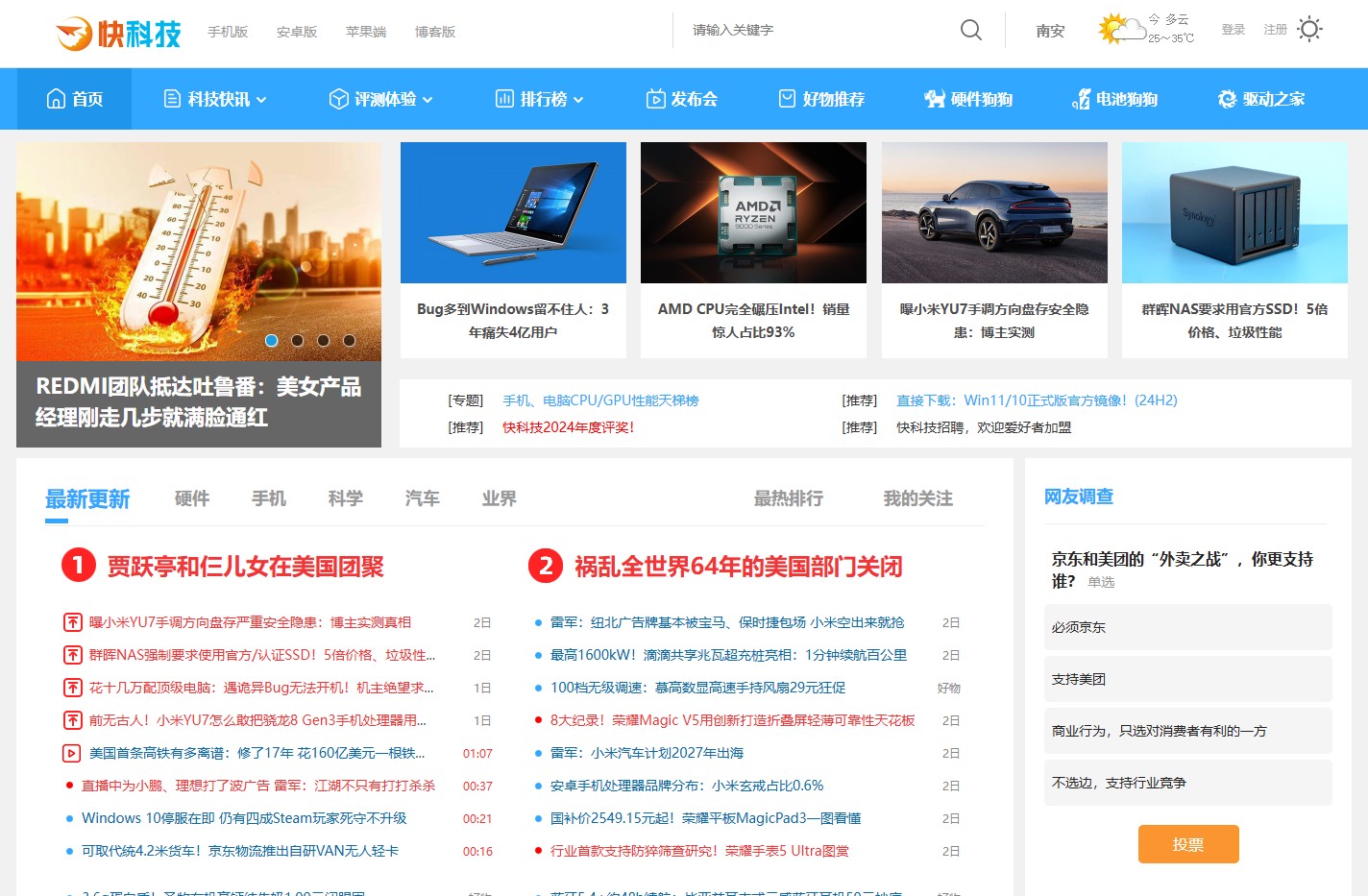The height and width of the screenshot is (896, 1368).
Task: Click the document icon beside 科技快讯
Action: point(172,99)
